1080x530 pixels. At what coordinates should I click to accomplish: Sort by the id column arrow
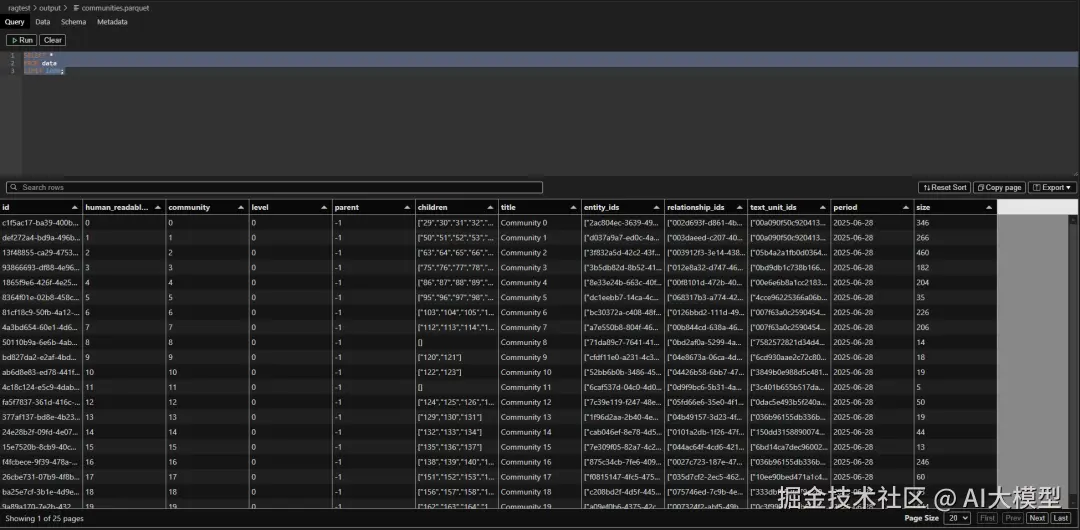tap(74, 207)
